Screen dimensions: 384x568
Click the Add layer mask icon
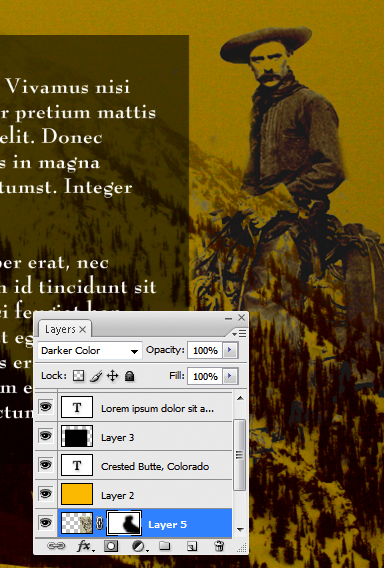pyautogui.click(x=111, y=546)
